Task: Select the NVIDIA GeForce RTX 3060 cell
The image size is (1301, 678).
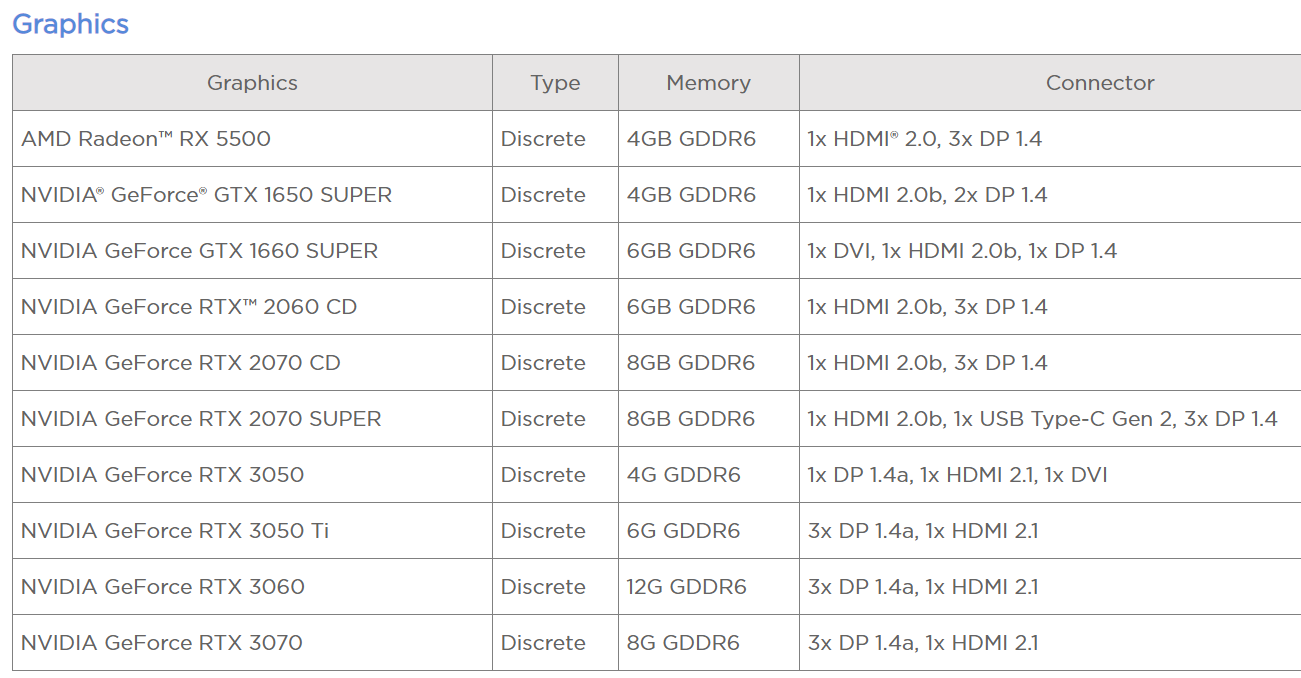Action: coord(162,587)
